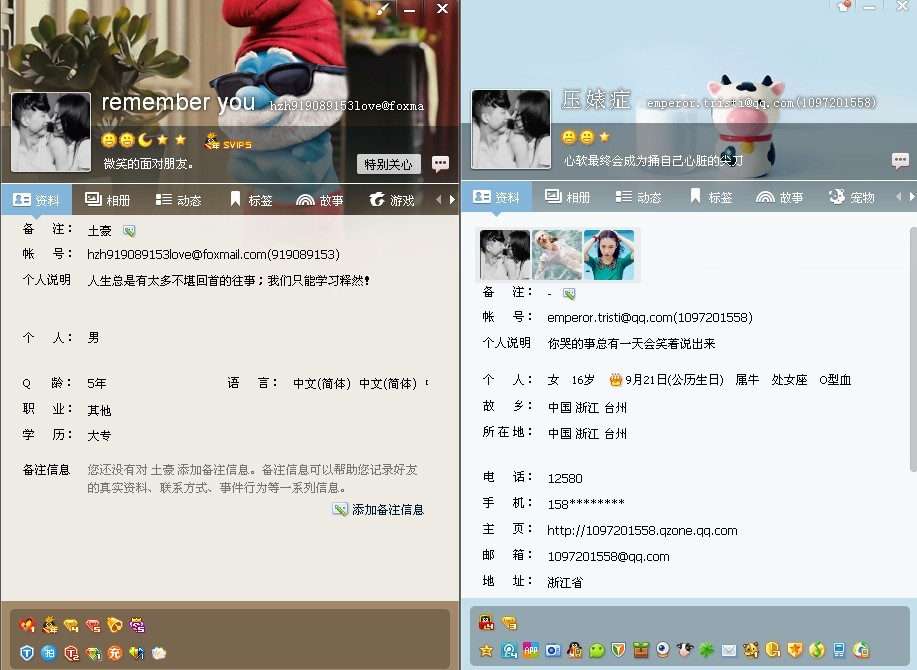Open the couple photo thumbnail in right window
The height and width of the screenshot is (670, 917).
click(505, 254)
